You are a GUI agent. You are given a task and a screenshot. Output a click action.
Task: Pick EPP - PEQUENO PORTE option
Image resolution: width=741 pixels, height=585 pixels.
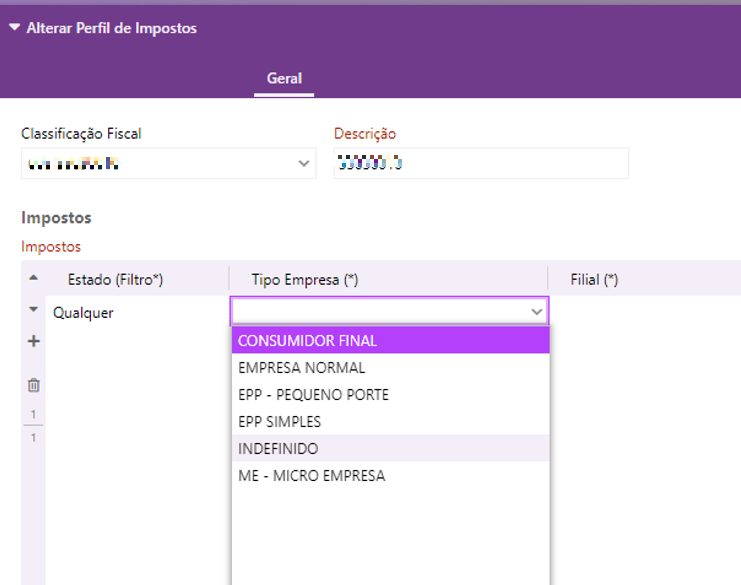point(313,395)
